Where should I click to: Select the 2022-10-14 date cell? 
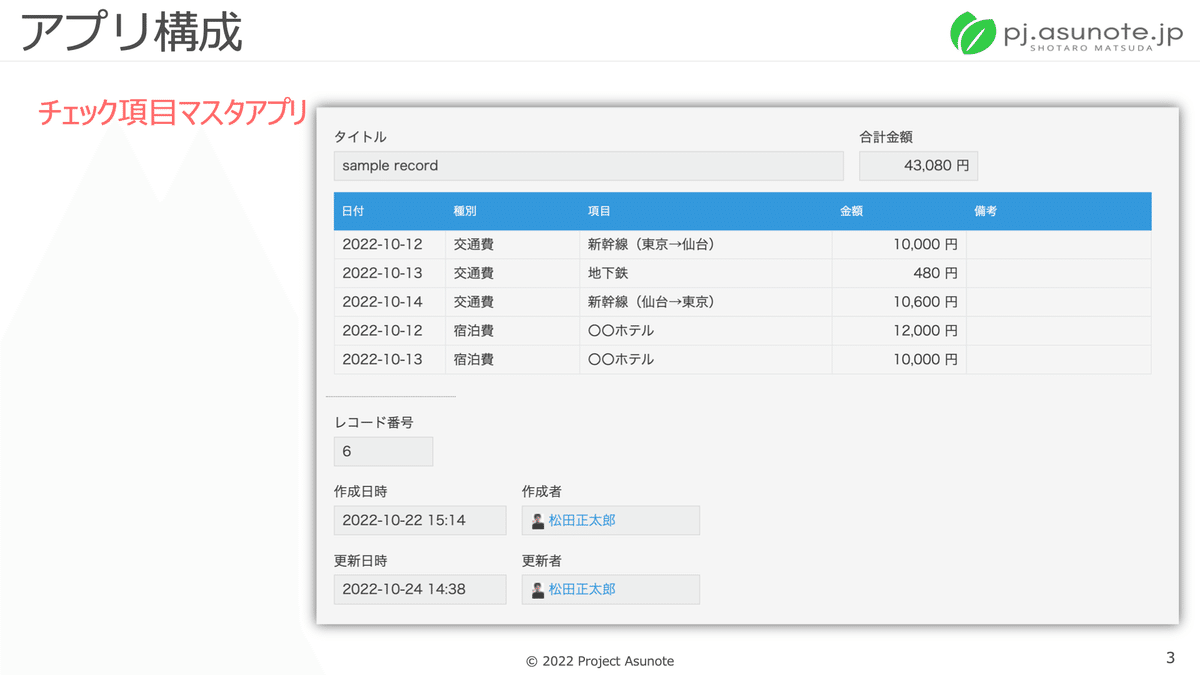(x=390, y=302)
